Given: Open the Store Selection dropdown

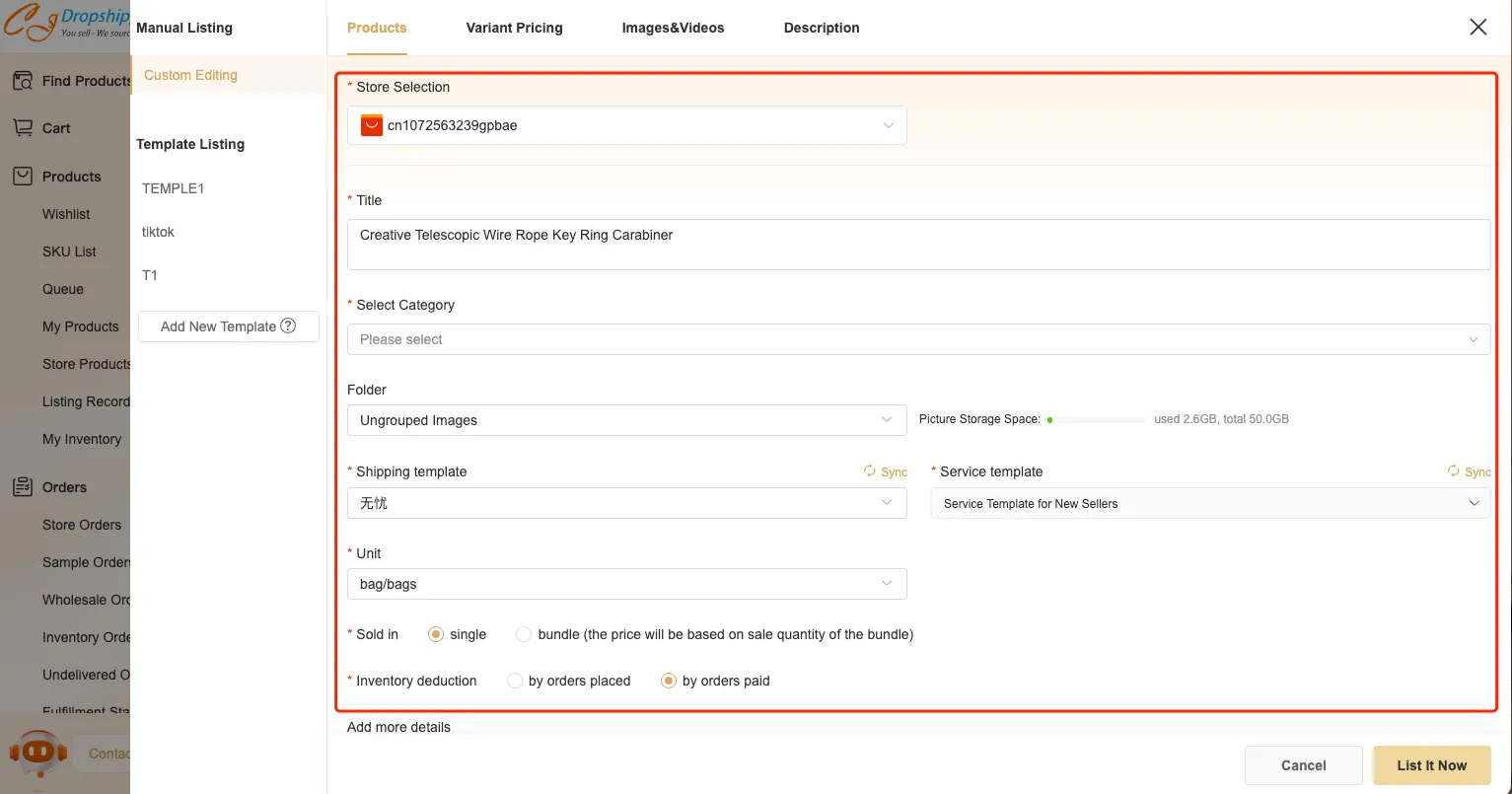Looking at the screenshot, I should tap(626, 125).
